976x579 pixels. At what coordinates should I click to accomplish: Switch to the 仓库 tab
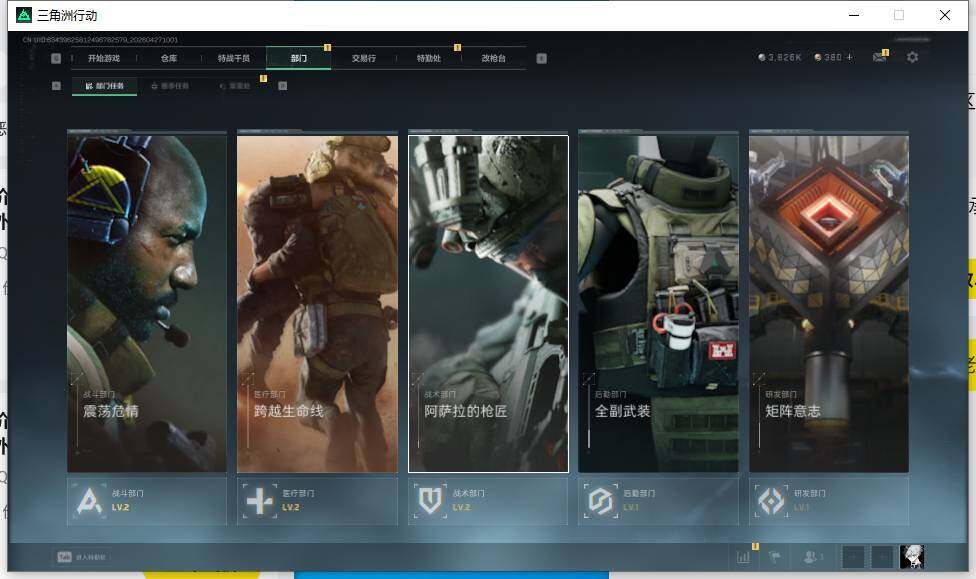point(169,58)
